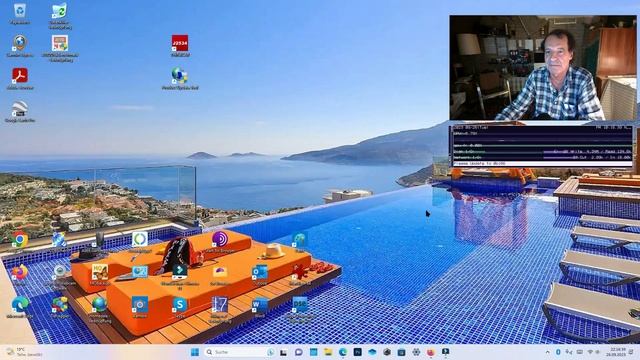Open the green circular arrows app shortcut

[x=140, y=240]
